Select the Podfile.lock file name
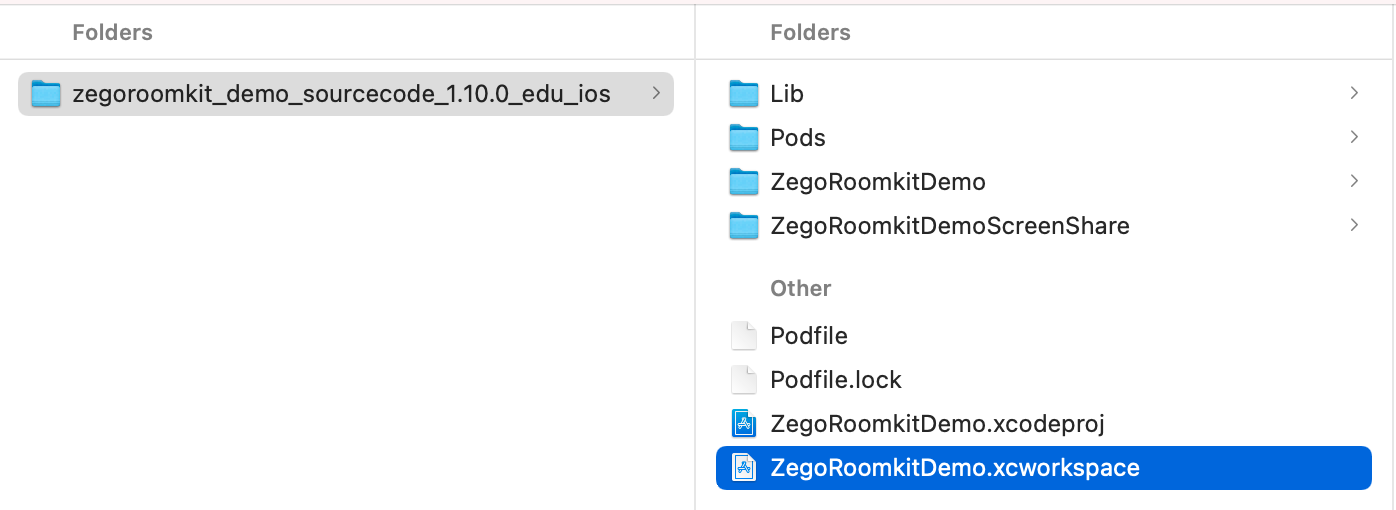 836,380
